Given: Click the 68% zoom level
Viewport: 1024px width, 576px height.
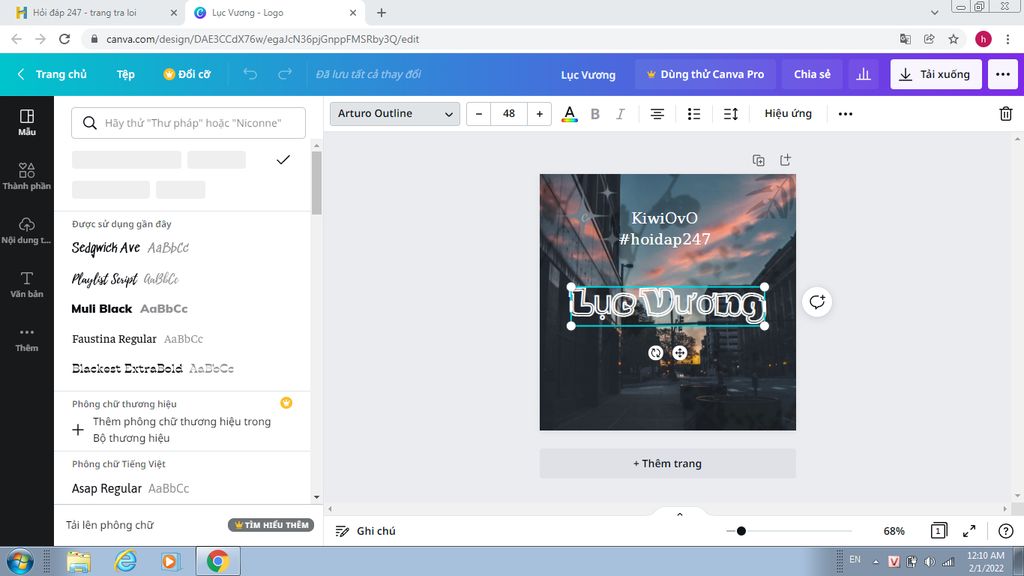Looking at the screenshot, I should tap(894, 531).
